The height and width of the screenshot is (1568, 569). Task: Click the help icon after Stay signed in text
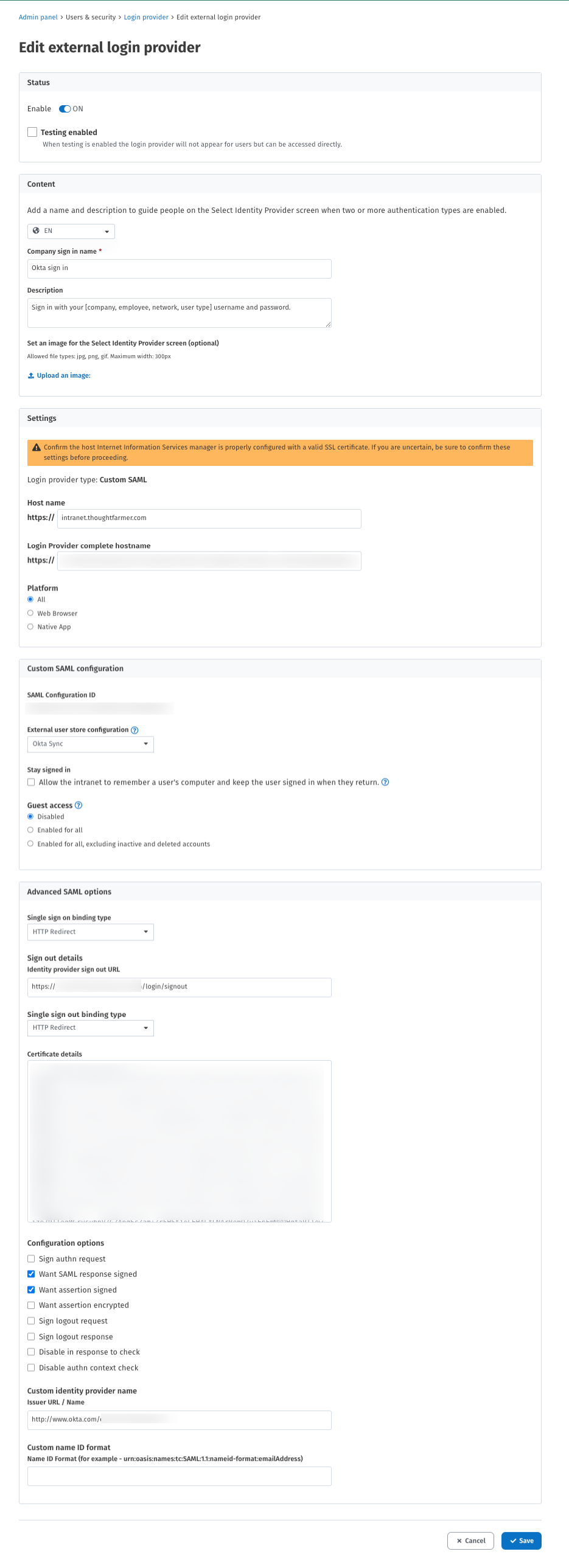point(385,782)
